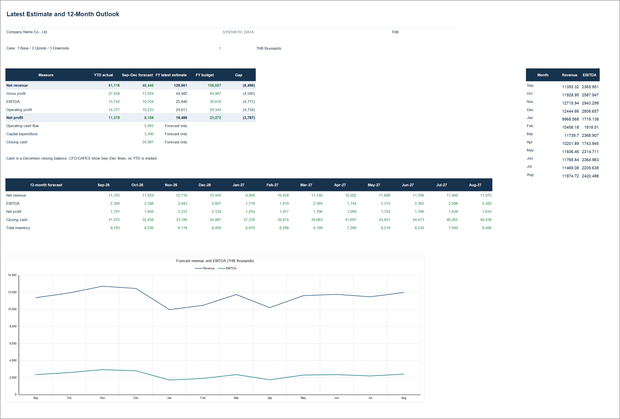The image size is (620, 419).
Task: Select the 'Capital expenditure' row label
Action: click(x=22, y=134)
